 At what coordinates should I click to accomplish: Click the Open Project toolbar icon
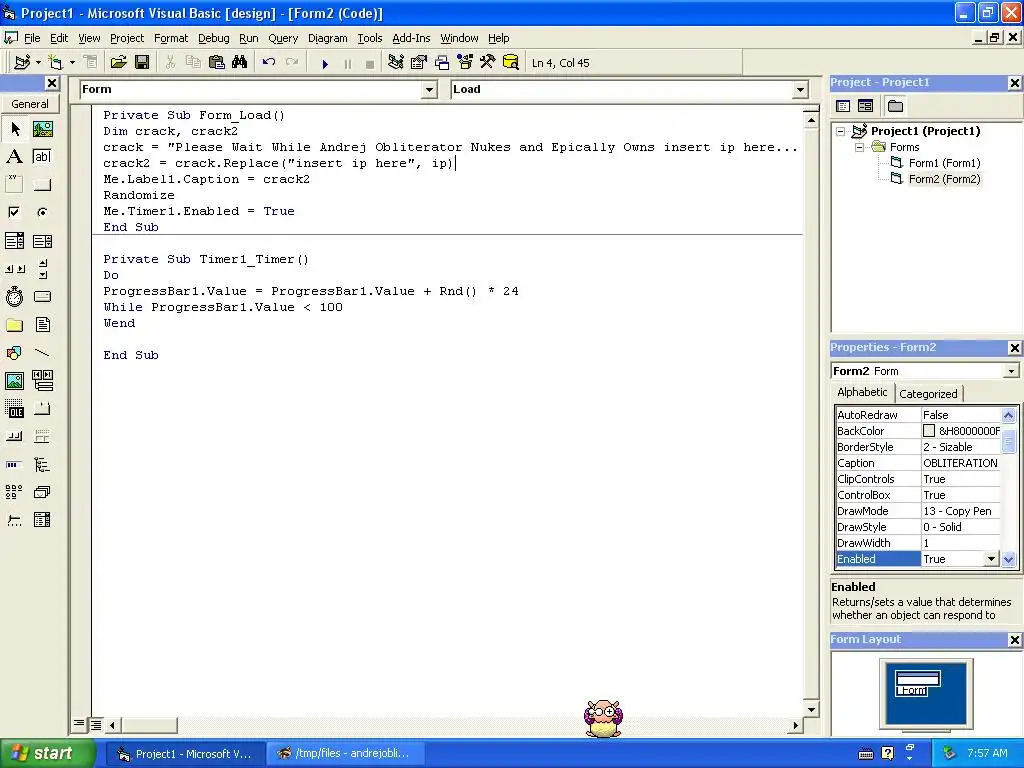click(x=118, y=63)
